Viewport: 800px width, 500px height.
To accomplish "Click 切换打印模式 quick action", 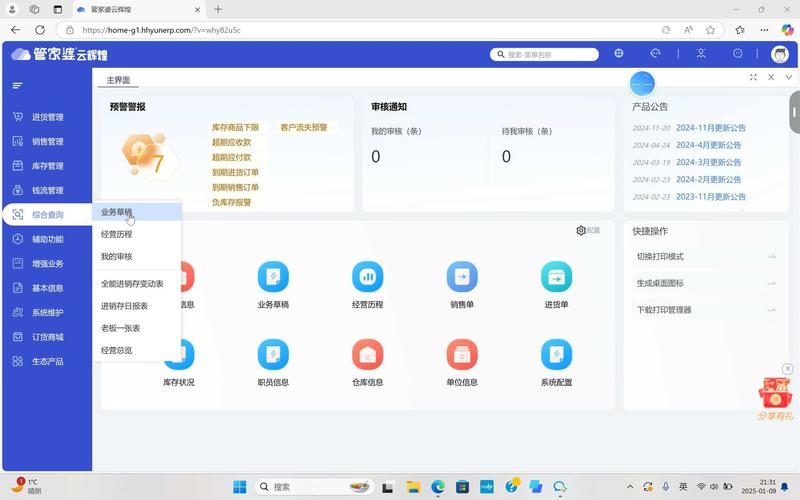I will [x=706, y=257].
